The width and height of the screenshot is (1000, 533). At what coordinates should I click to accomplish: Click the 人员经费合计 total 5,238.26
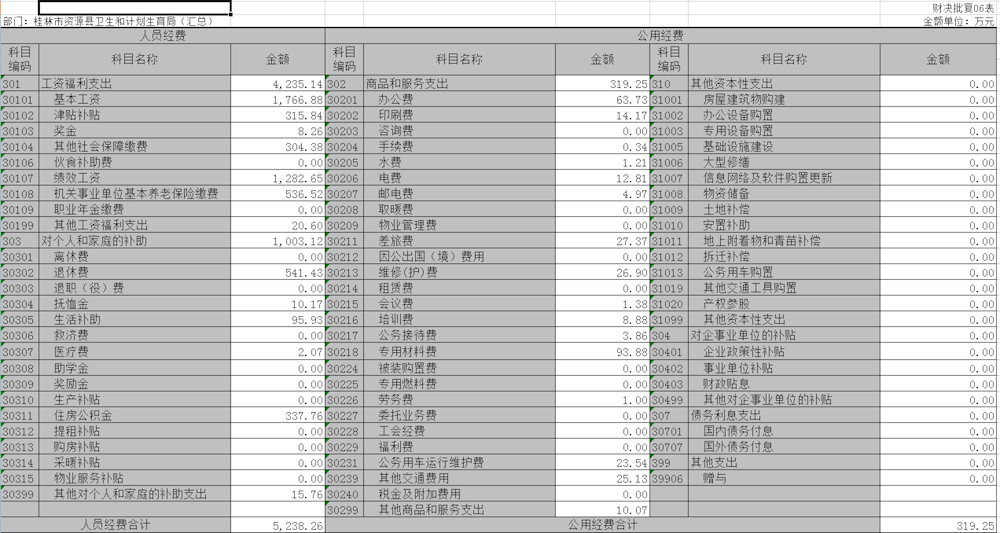[278, 525]
